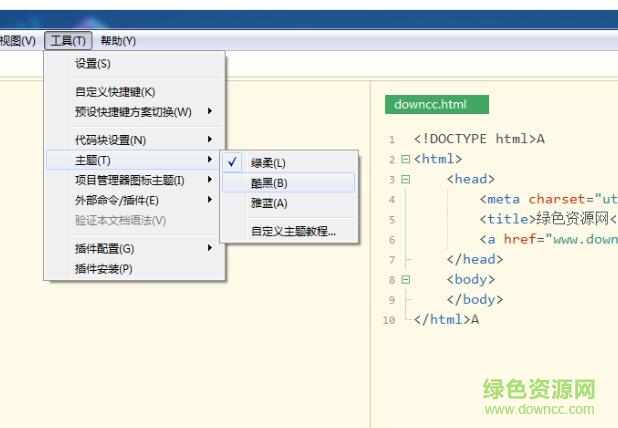Choose the 雅蓝(A) theme

pos(268,203)
